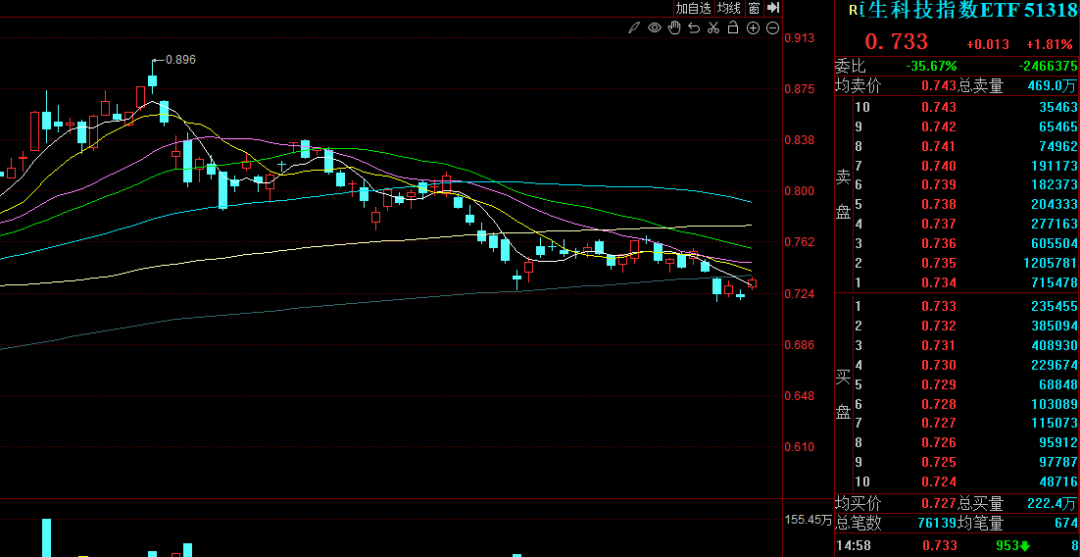1080x557 pixels.
Task: Select the pen drawing tool icon
Action: click(x=635, y=28)
